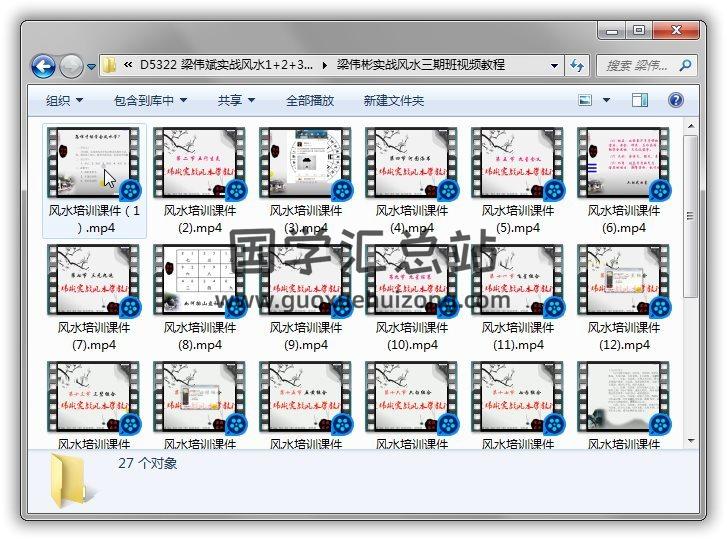Open the 共享 menu

[x=236, y=100]
